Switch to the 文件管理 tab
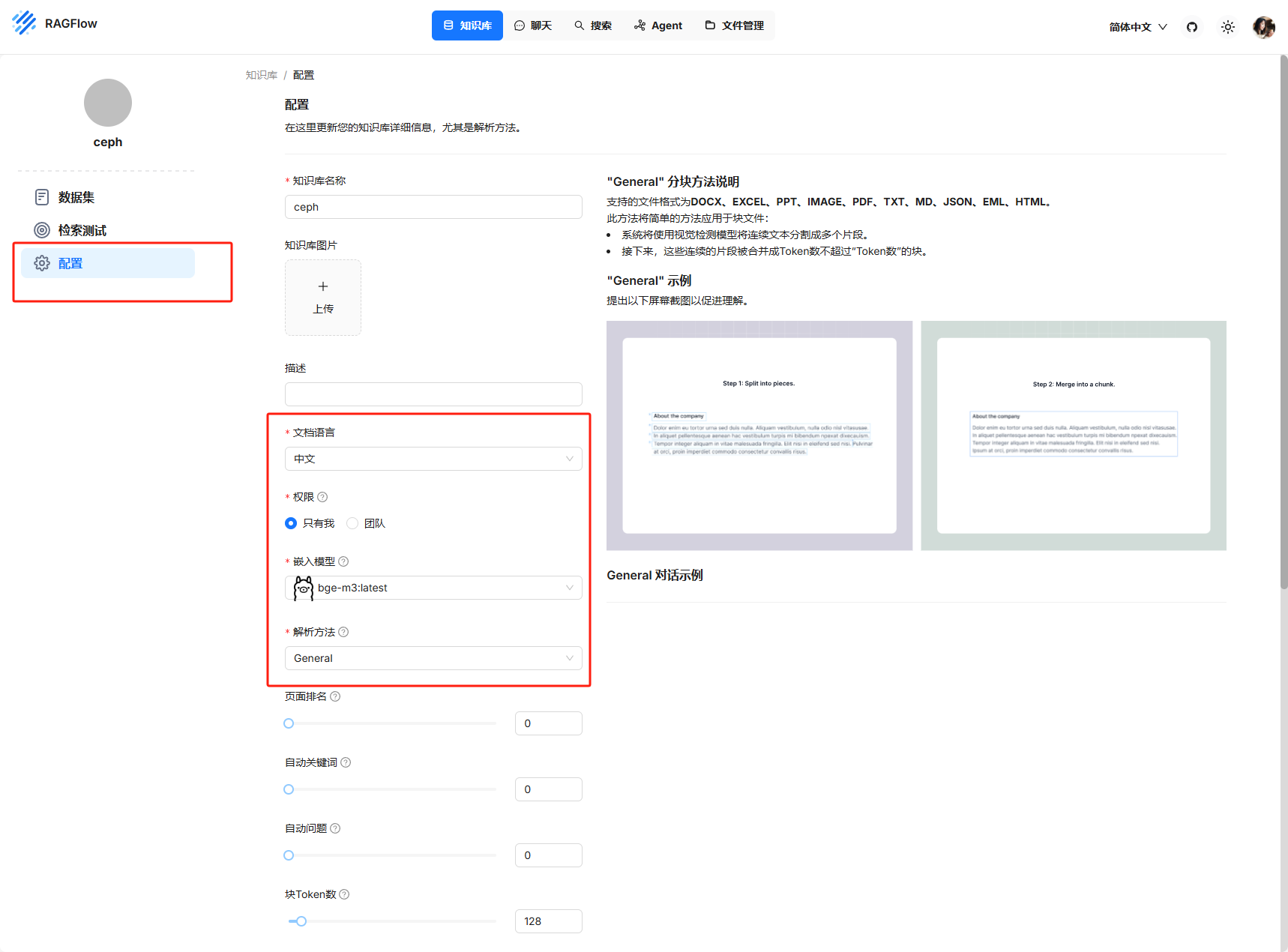This screenshot has height=952, width=1288. pyautogui.click(x=735, y=25)
